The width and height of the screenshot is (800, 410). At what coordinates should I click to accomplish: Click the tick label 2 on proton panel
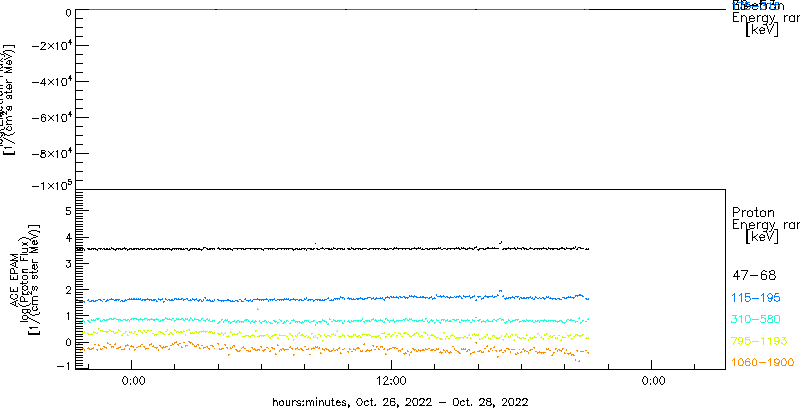tap(68, 290)
